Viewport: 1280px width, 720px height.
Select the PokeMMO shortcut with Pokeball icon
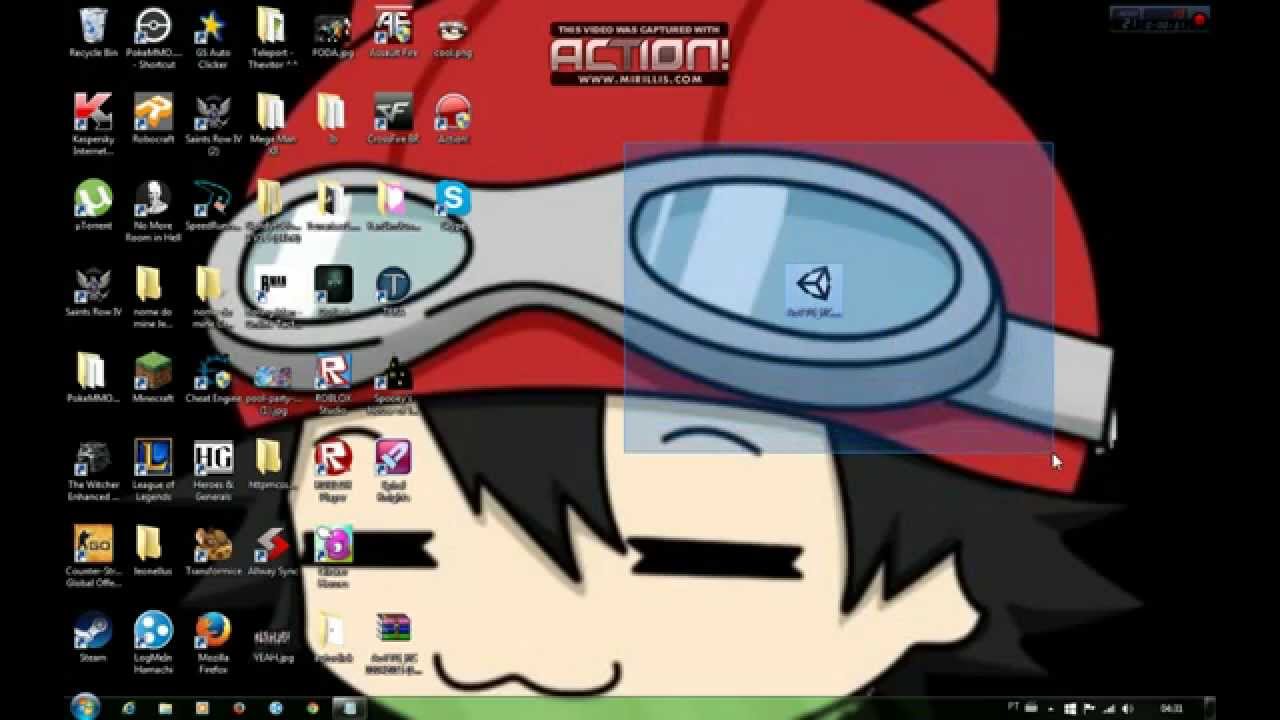tap(153, 38)
